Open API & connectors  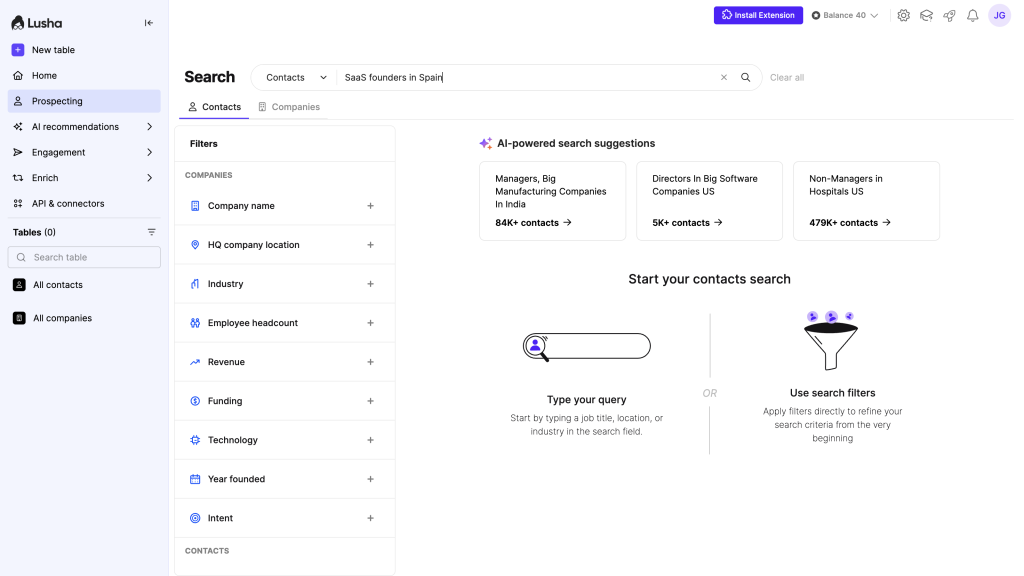[68, 204]
